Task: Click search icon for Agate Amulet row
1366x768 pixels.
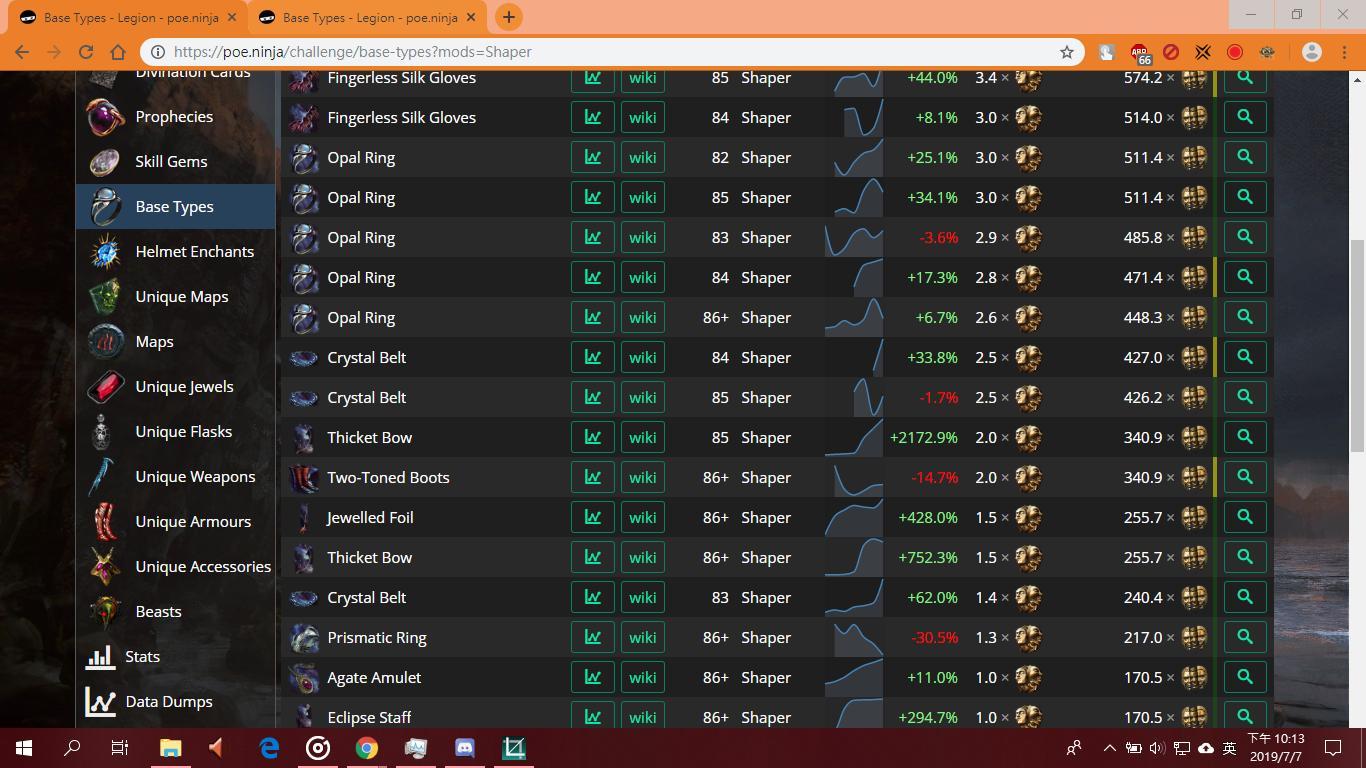Action: (x=1245, y=677)
